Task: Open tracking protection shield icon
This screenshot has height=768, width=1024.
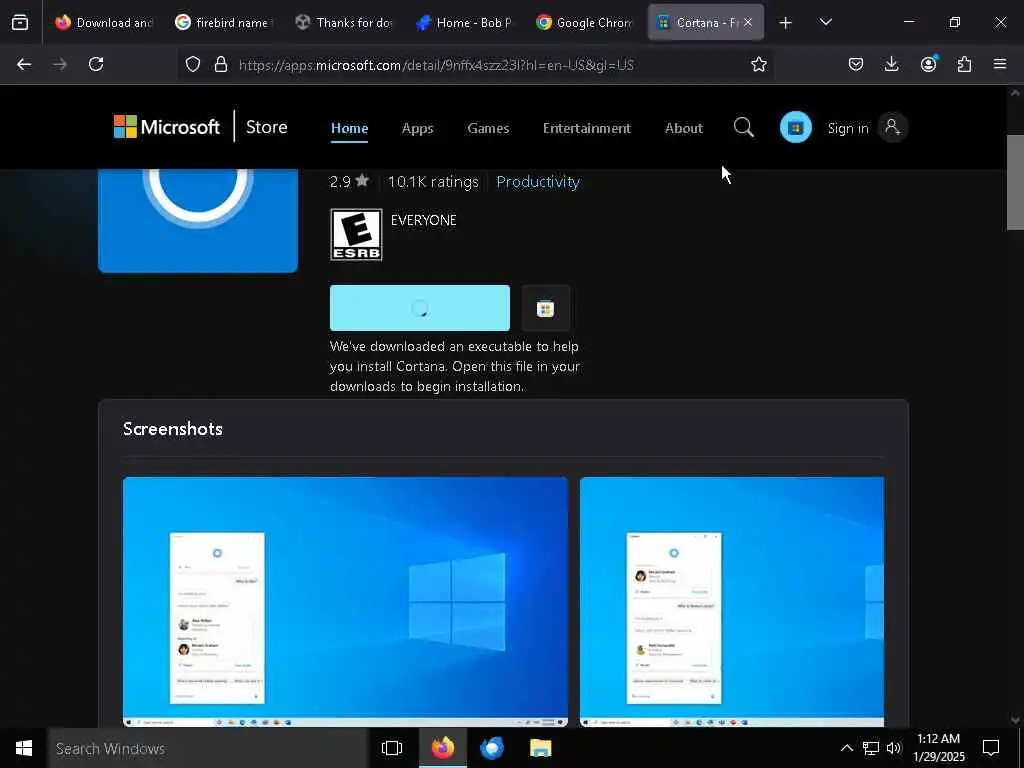Action: tap(193, 64)
